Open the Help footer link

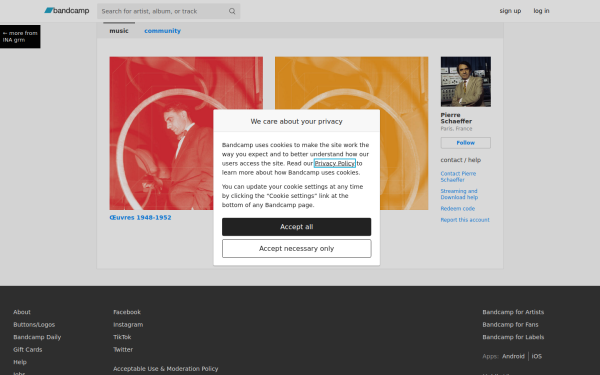pyautogui.click(x=20, y=362)
